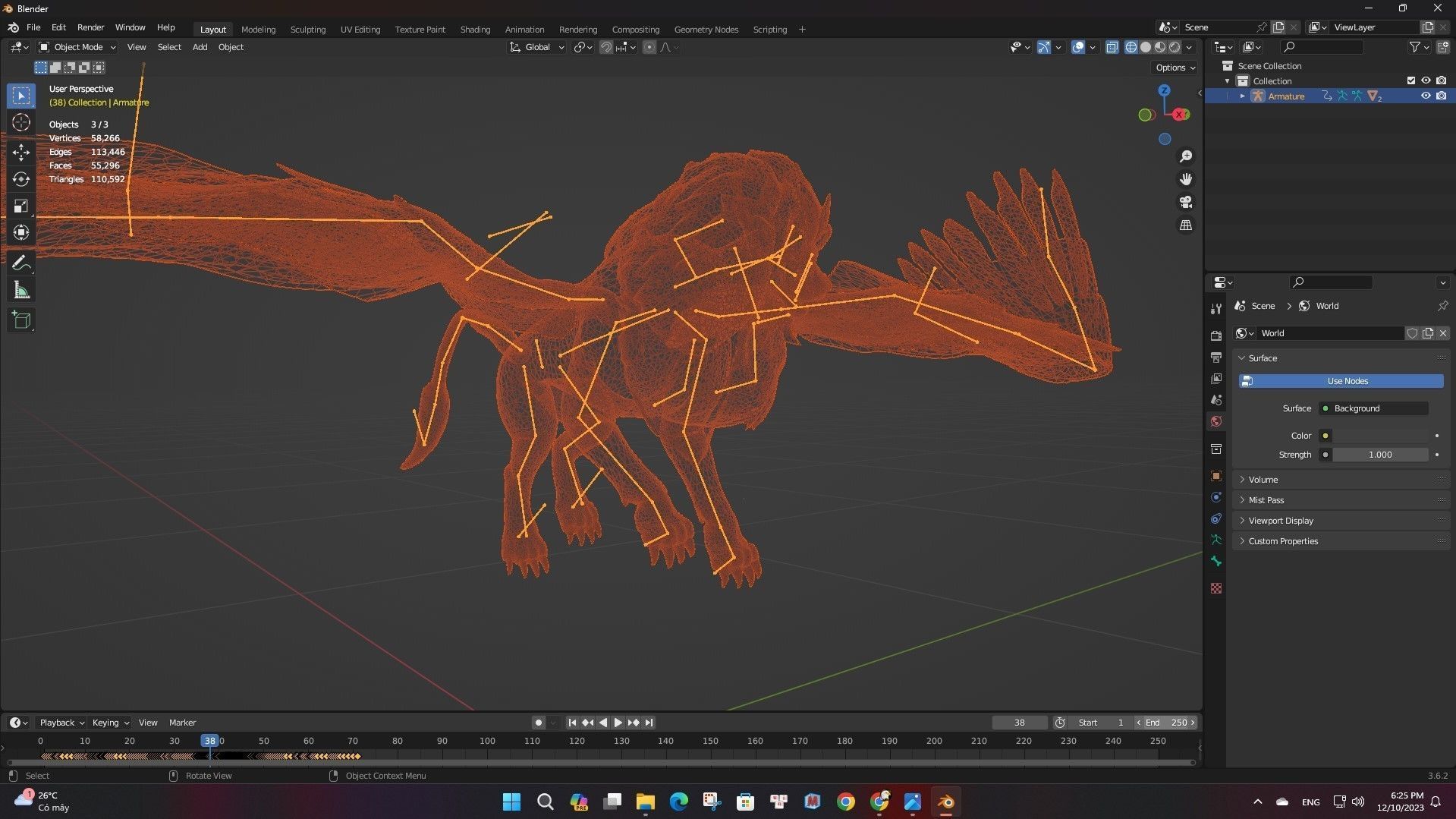Open the Playback dropdown in timeline

point(61,723)
